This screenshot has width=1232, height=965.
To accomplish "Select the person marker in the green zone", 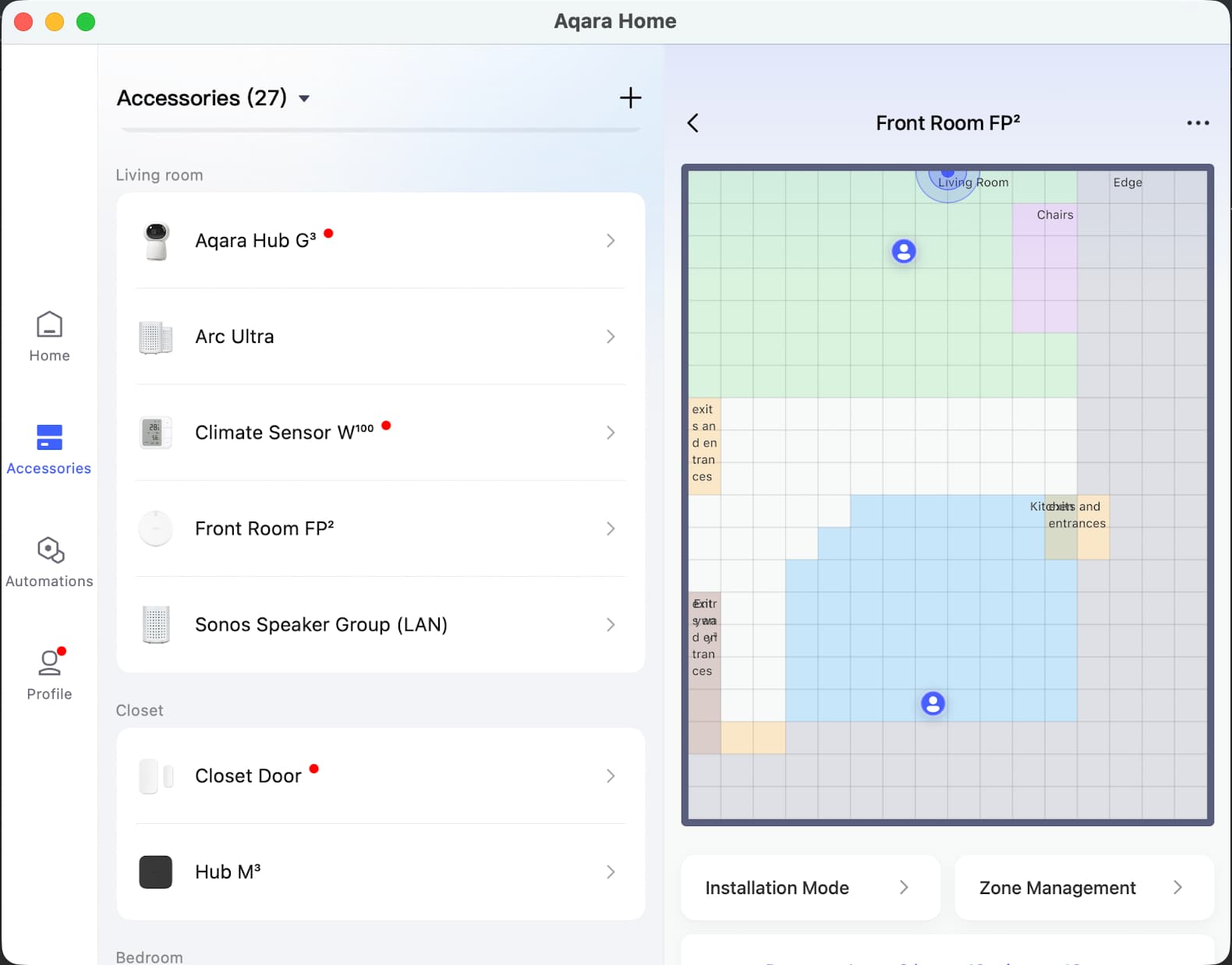I will 904,251.
